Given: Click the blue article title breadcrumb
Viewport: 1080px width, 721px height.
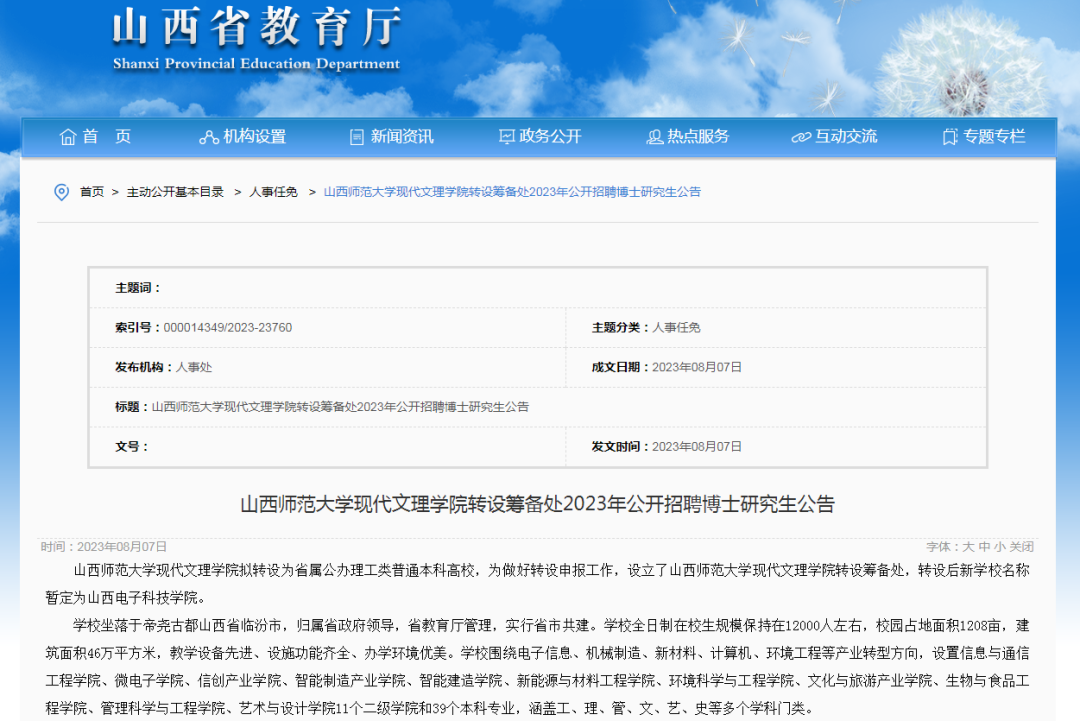Looking at the screenshot, I should pos(512,192).
